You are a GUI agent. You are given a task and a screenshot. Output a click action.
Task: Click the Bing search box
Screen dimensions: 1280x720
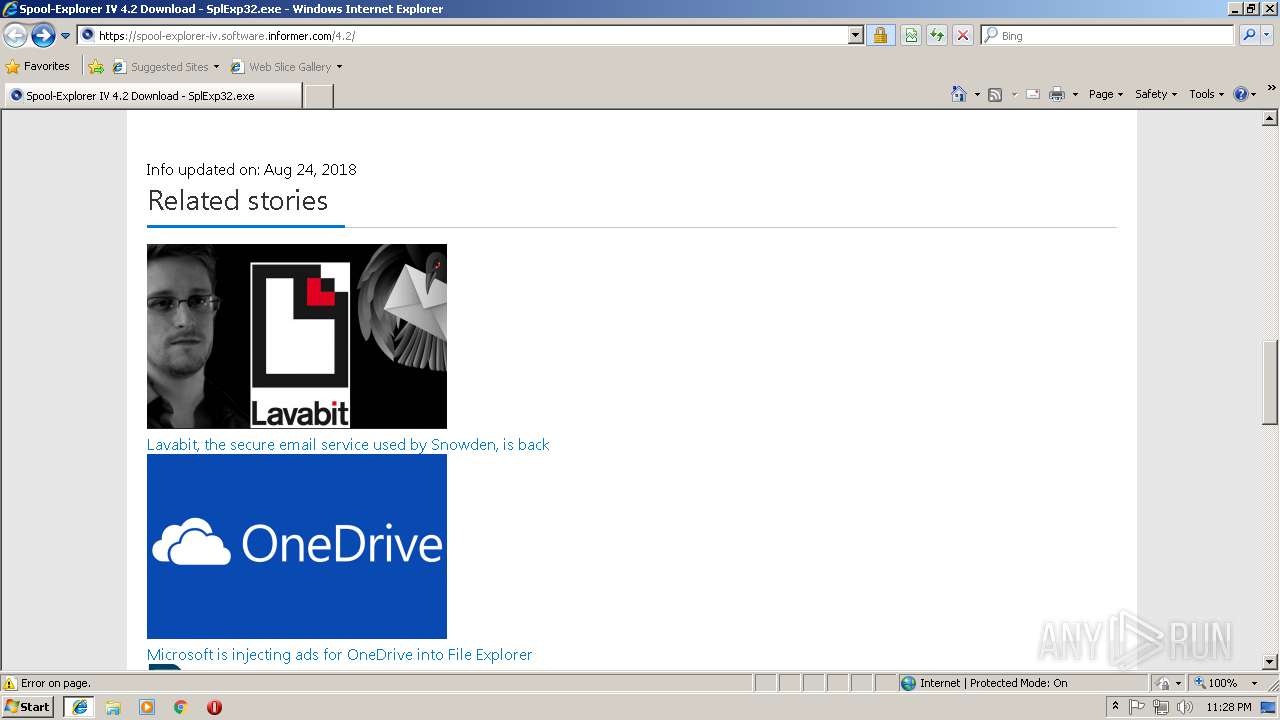point(1107,35)
